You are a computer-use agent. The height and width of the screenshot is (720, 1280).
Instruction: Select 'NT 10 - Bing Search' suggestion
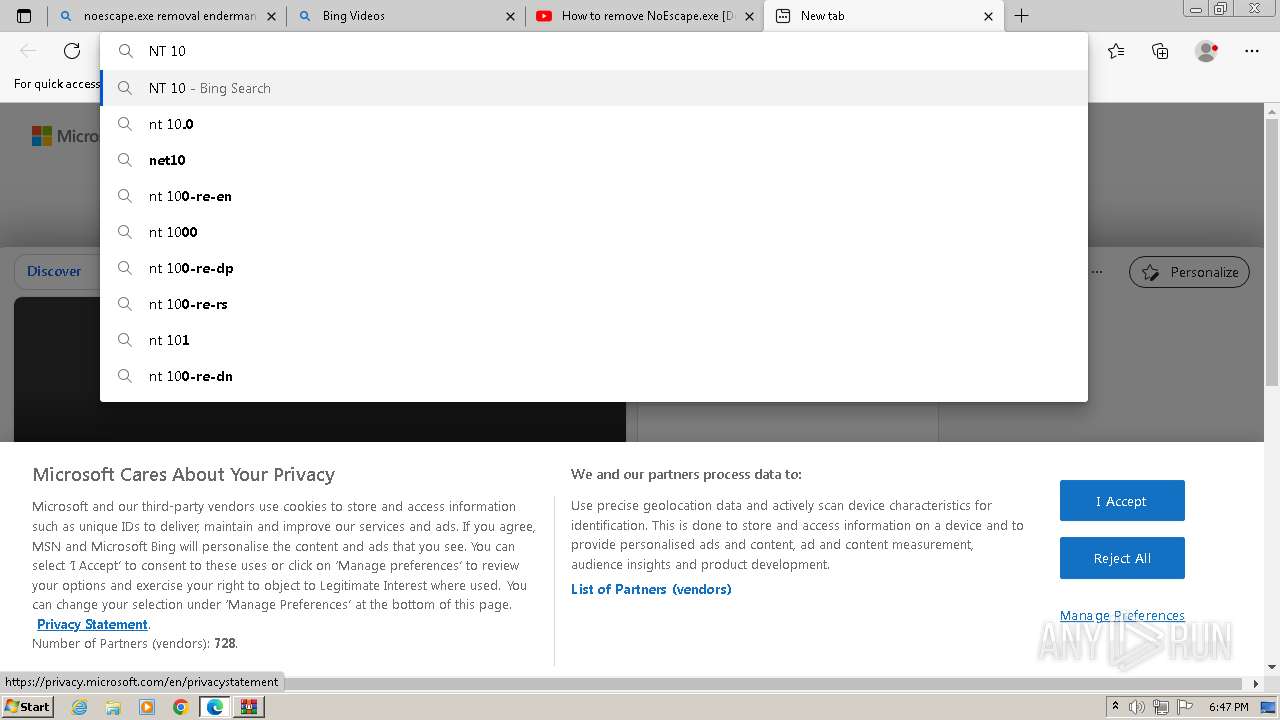(594, 88)
